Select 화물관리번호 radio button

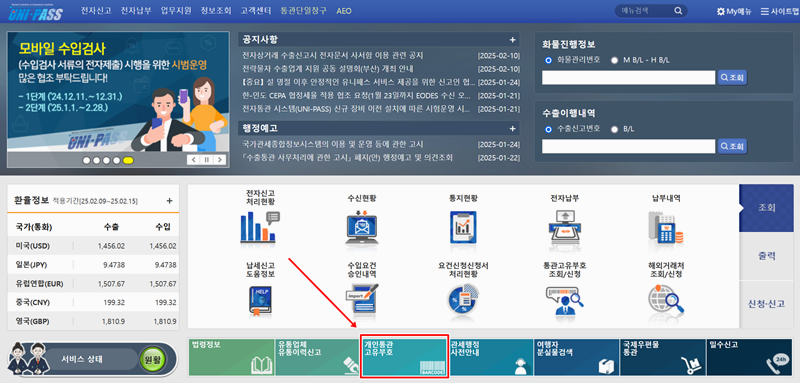[548, 60]
